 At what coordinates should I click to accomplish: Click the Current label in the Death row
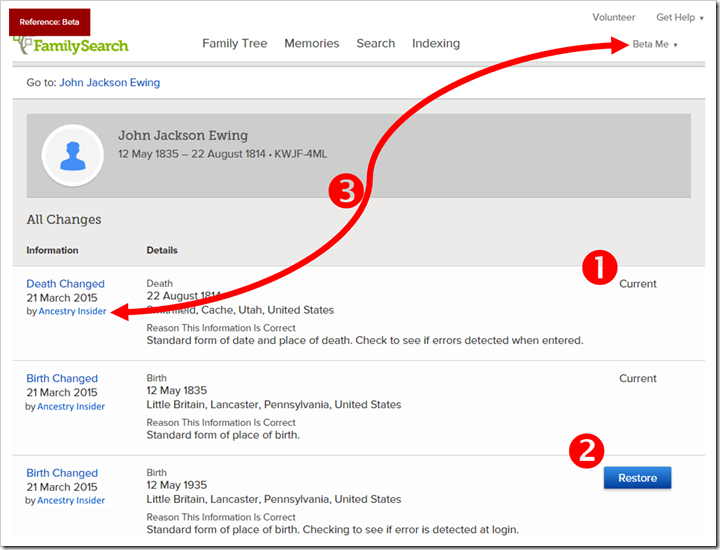[638, 284]
